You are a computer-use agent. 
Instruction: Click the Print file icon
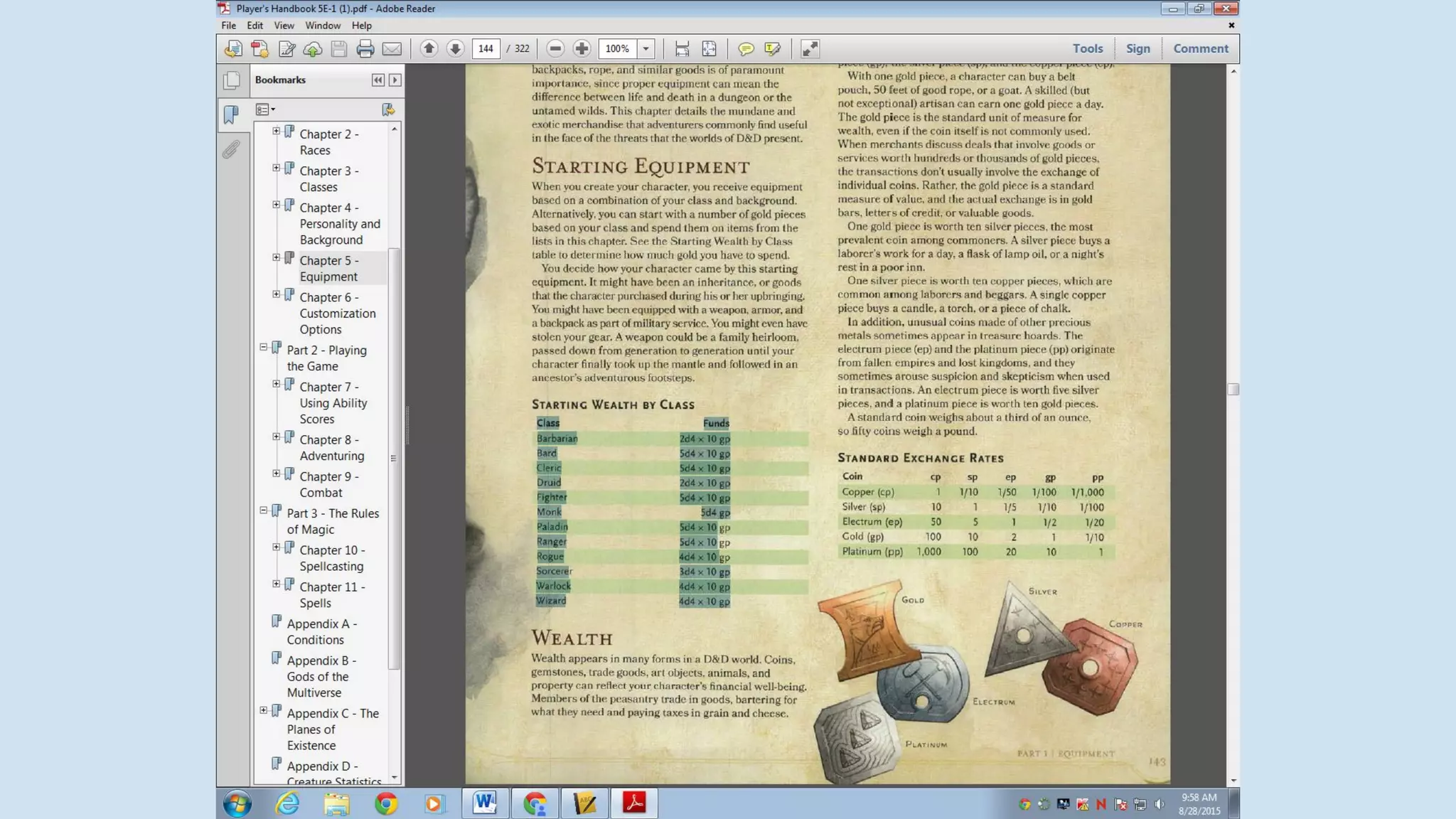click(365, 48)
